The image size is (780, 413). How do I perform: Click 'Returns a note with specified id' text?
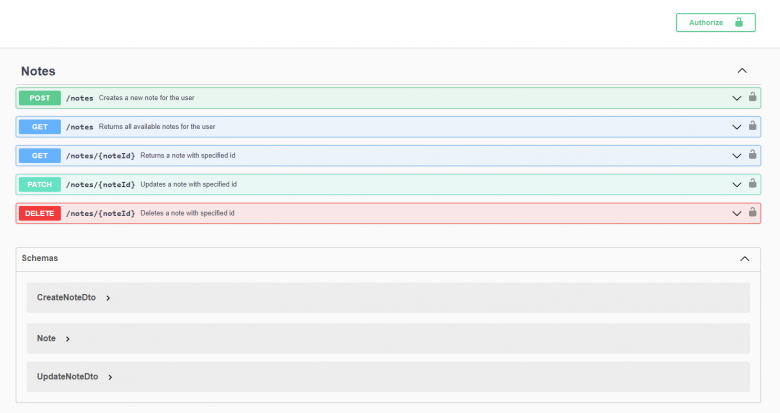pos(188,155)
